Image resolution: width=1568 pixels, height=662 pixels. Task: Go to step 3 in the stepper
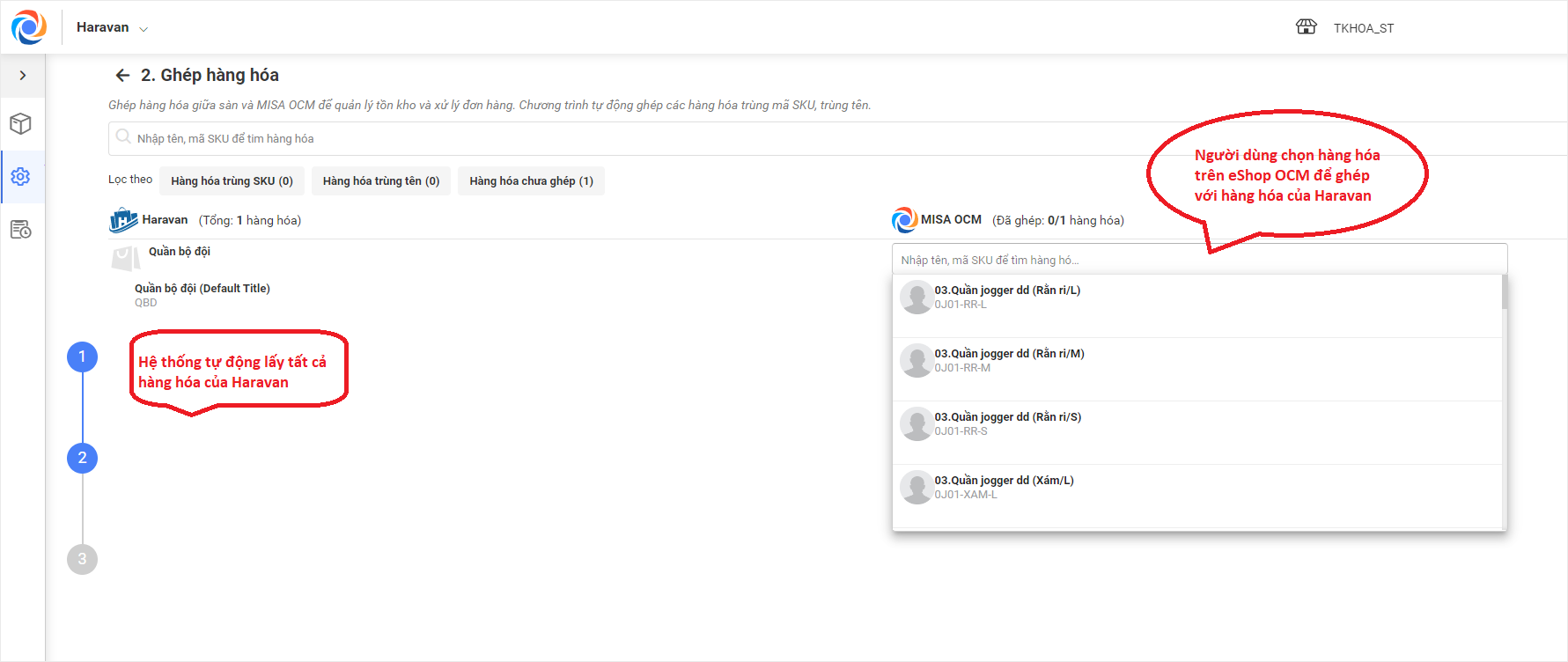[x=82, y=559]
